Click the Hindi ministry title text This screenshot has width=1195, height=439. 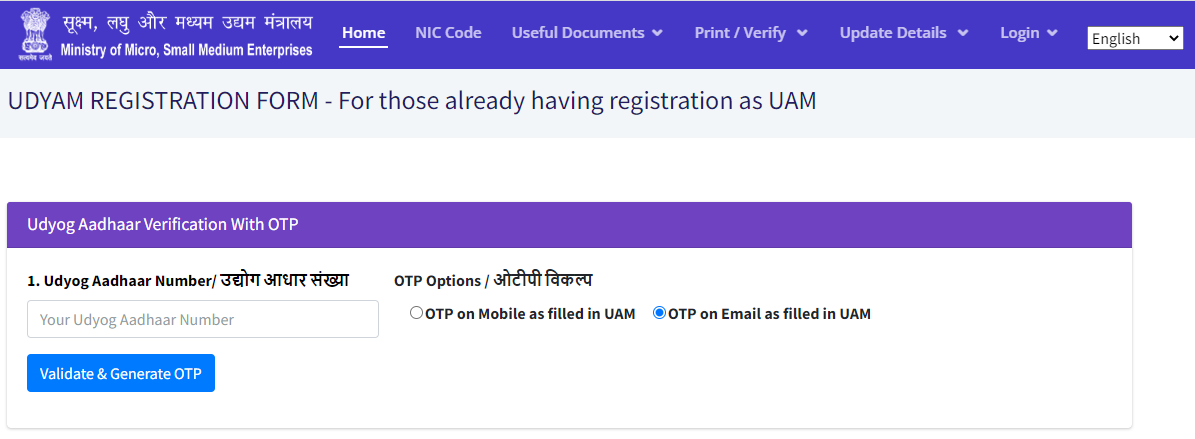click(x=187, y=23)
